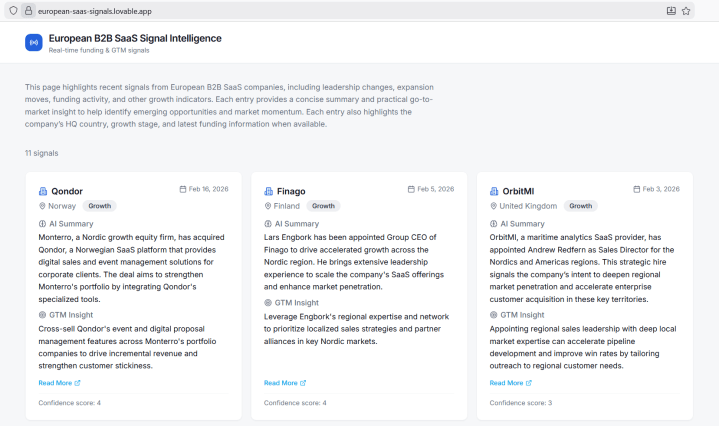Click the Qondor company building icon

(x=43, y=191)
